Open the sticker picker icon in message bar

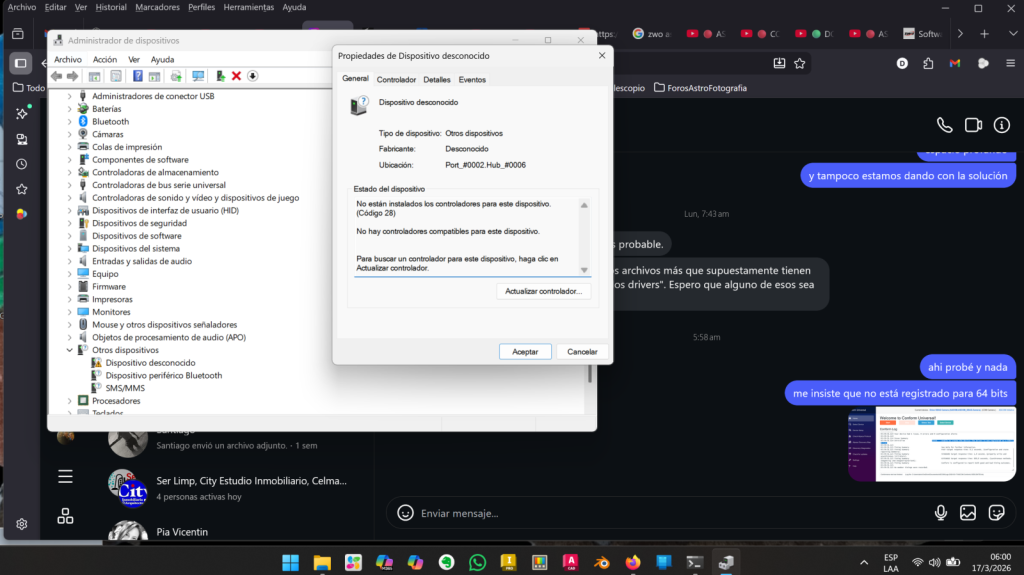(x=997, y=513)
